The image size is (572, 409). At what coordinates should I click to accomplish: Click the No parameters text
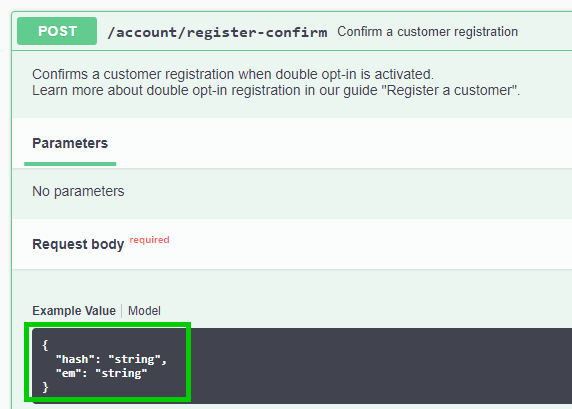(78, 191)
